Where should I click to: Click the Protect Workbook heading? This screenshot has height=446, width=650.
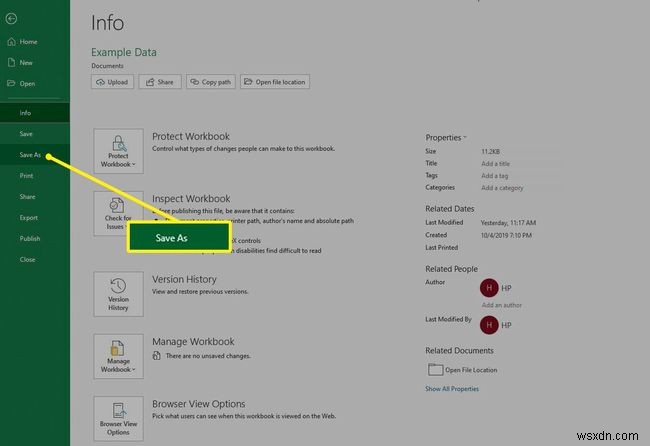click(191, 136)
